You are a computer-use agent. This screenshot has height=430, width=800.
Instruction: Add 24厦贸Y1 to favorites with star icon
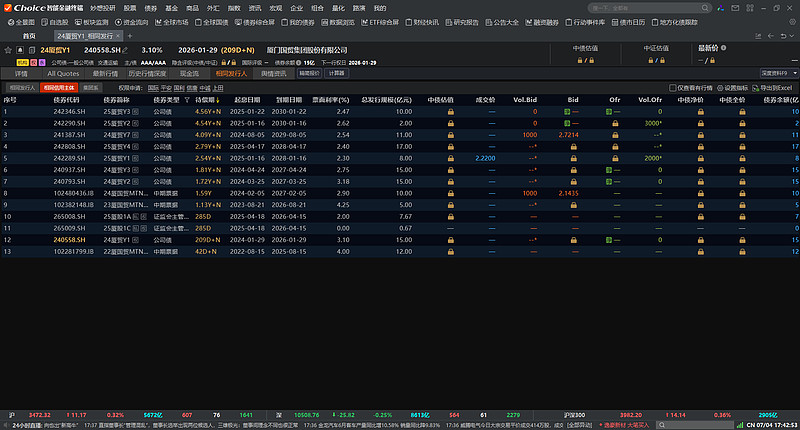click(x=8, y=50)
